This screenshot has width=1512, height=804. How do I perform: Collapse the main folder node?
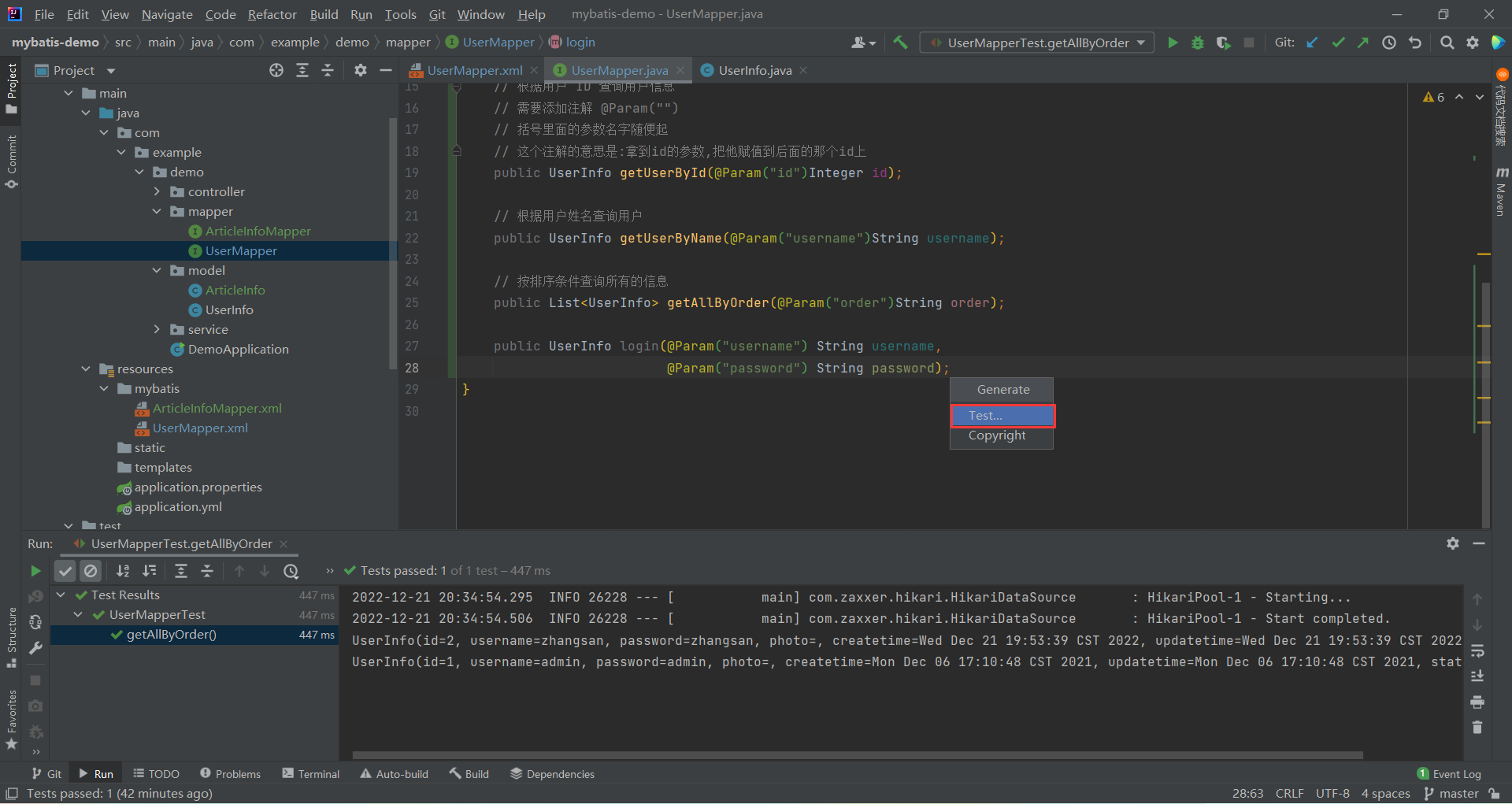click(x=69, y=93)
